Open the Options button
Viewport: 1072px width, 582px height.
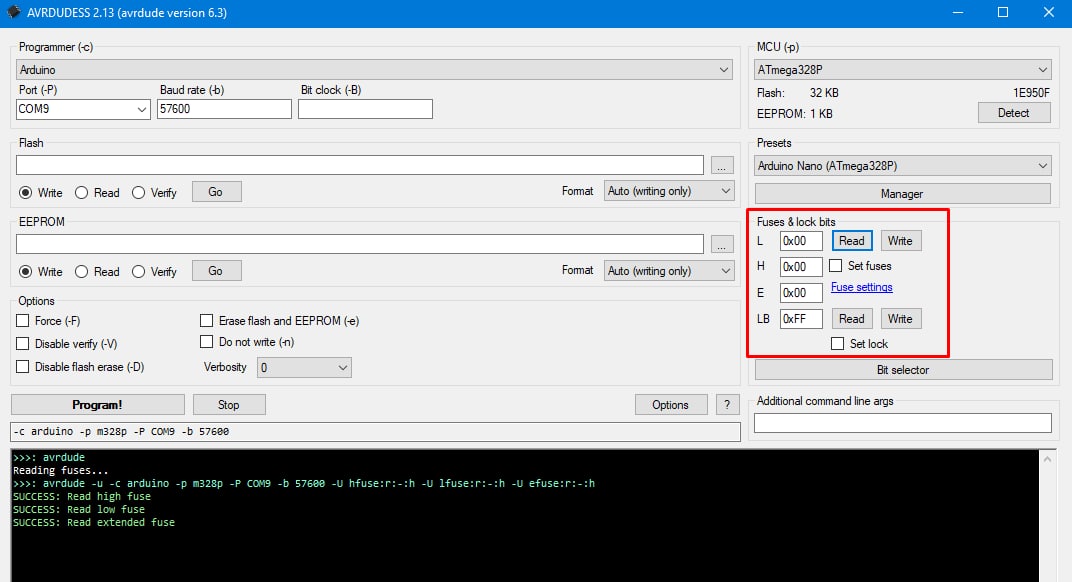[x=671, y=405]
